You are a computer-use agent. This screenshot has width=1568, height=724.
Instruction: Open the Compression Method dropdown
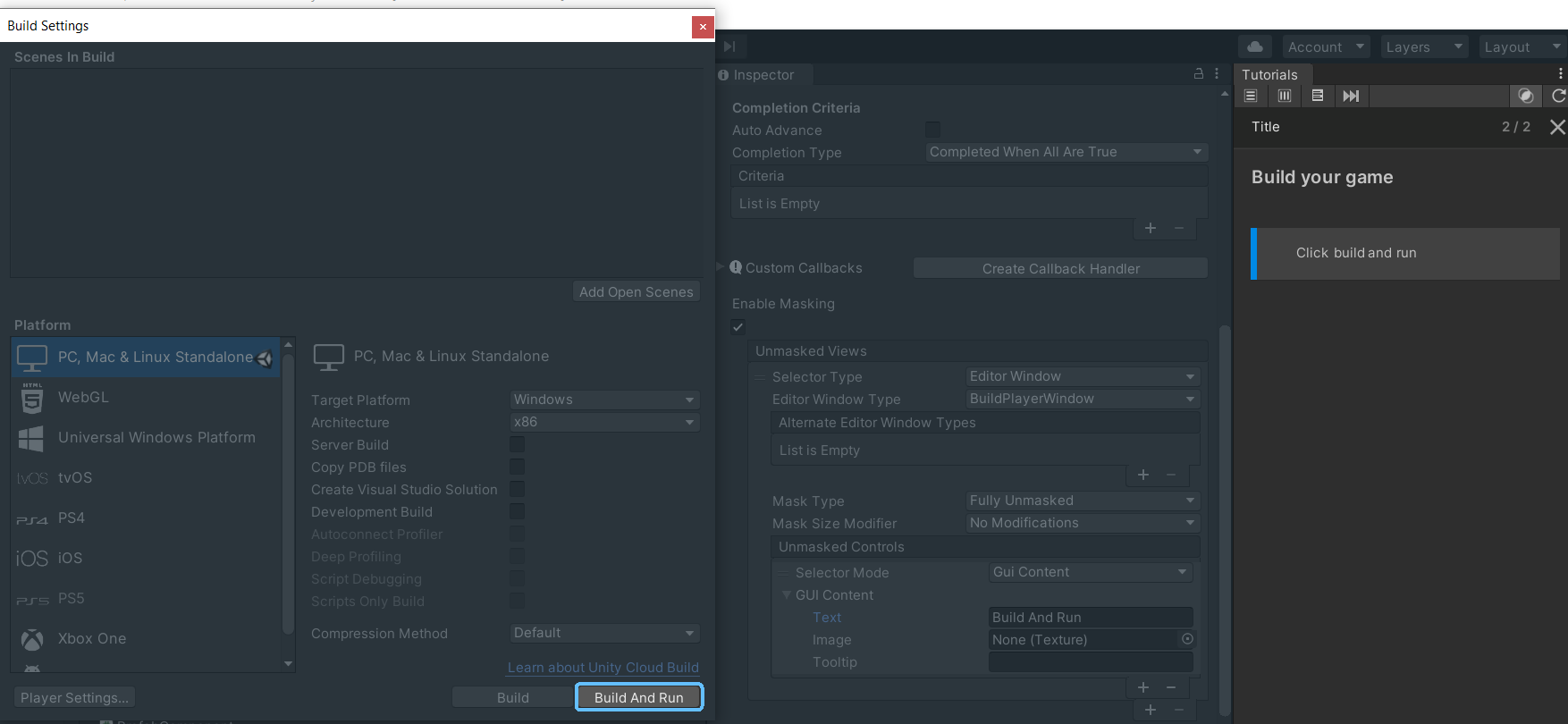[x=604, y=633]
